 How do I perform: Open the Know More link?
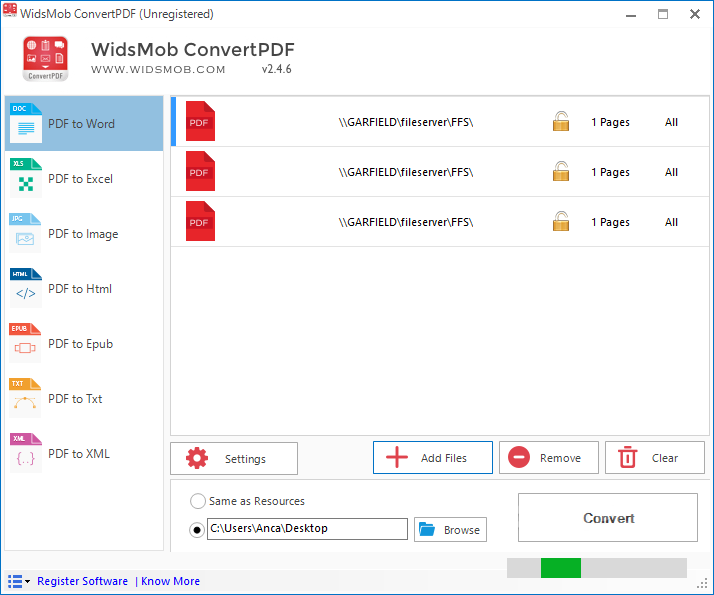click(170, 581)
